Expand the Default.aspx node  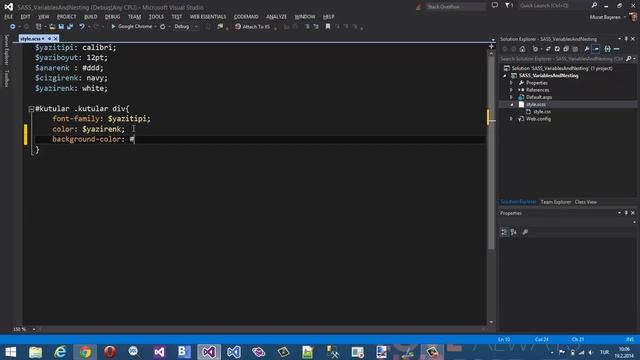coord(511,97)
